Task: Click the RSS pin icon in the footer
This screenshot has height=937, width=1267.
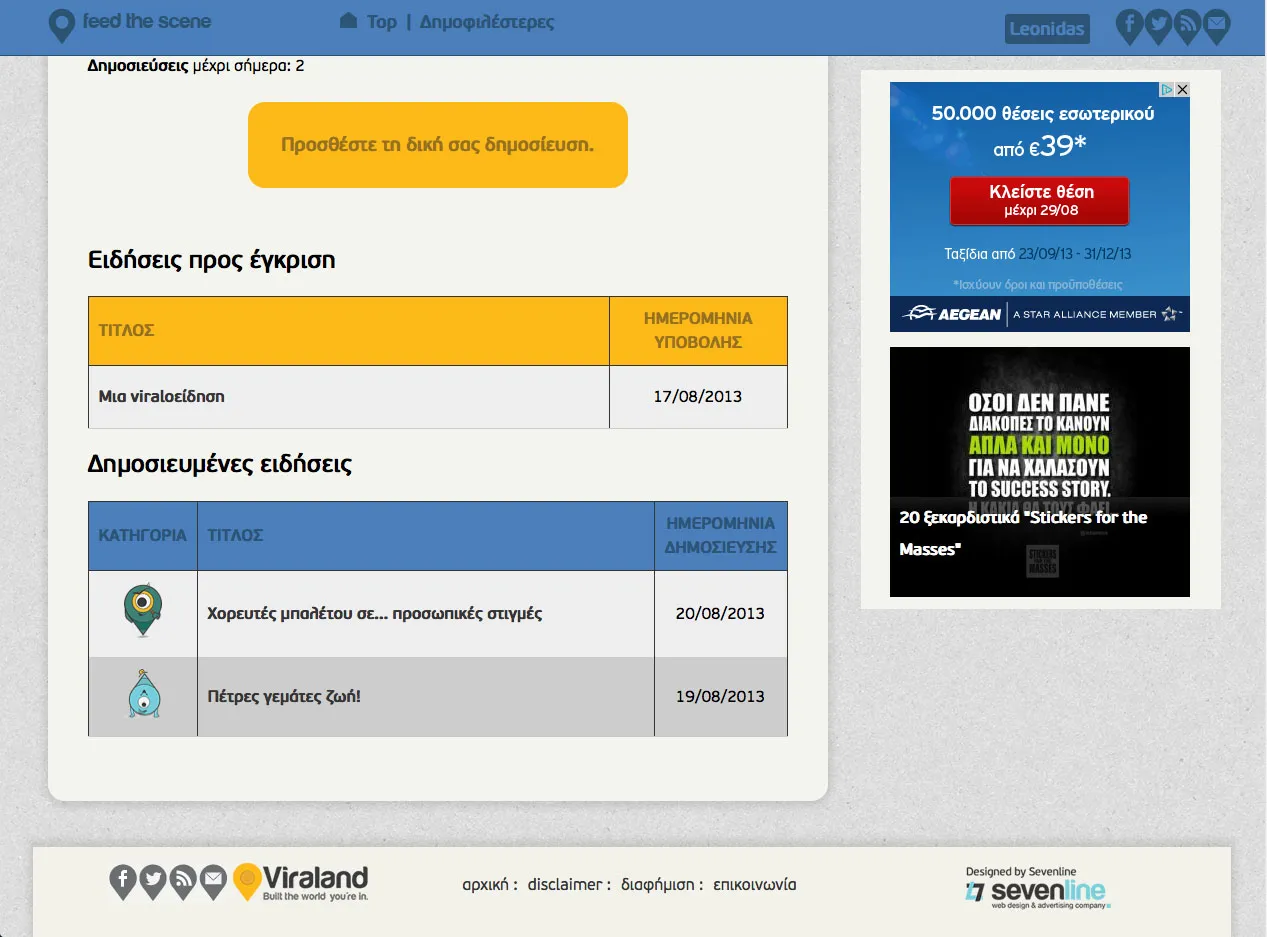Action: click(183, 882)
